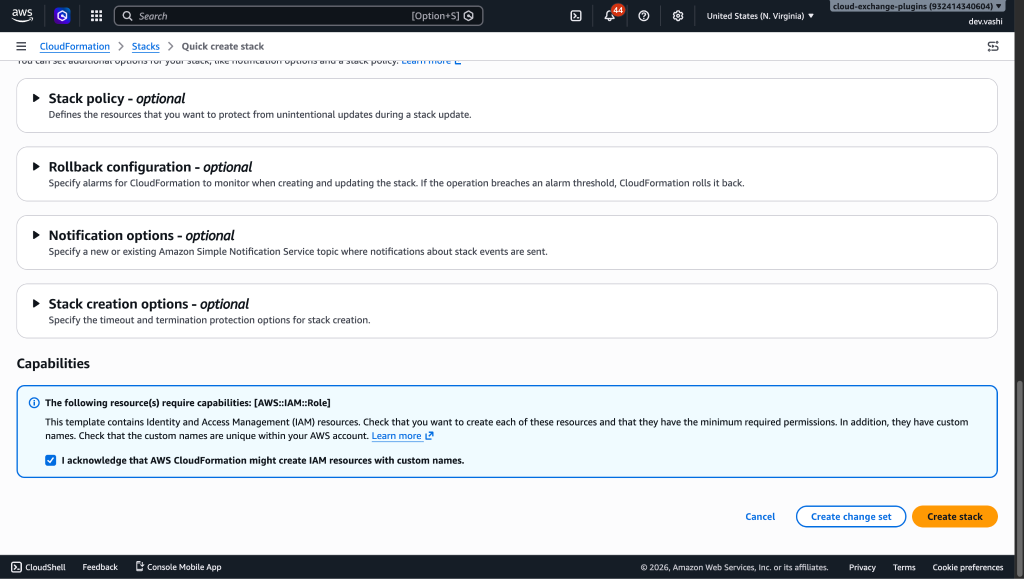Open the purple hexagon icon beside the AWS logo
This screenshot has width=1024, height=579.
pyautogui.click(x=62, y=16)
